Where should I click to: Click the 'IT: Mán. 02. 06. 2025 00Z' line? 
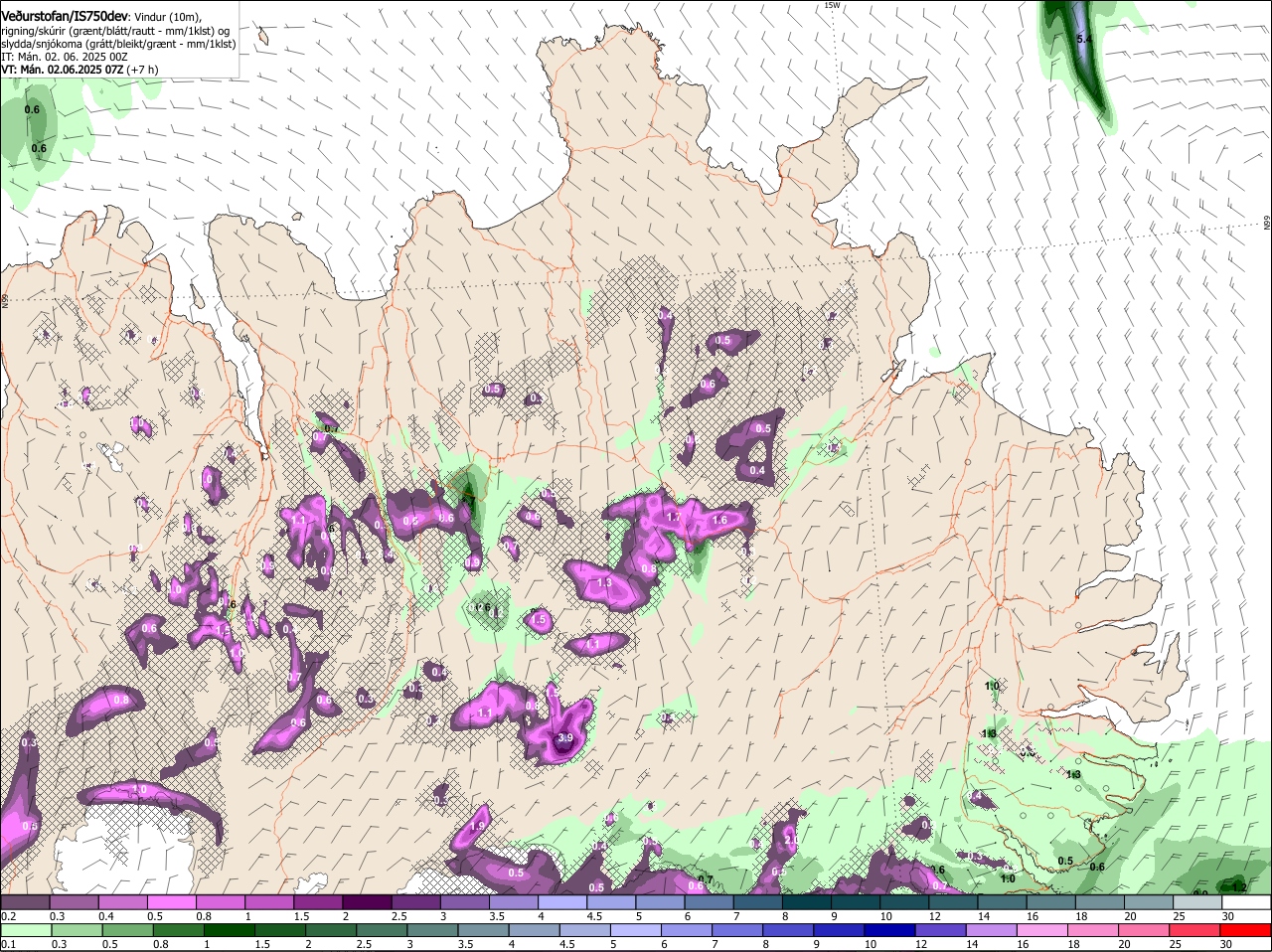(x=64, y=57)
